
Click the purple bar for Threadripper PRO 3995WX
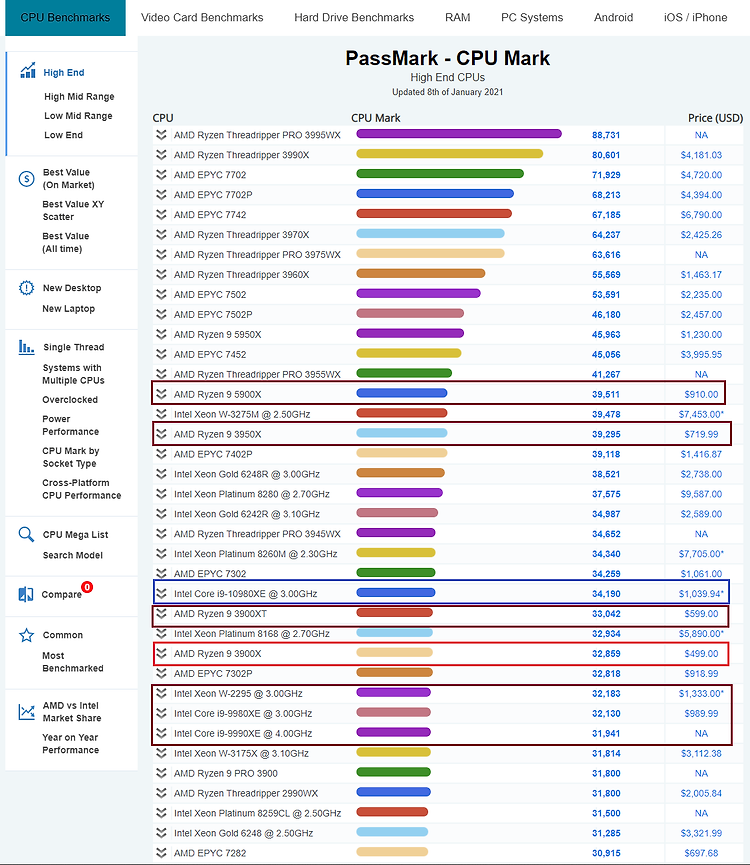(459, 134)
